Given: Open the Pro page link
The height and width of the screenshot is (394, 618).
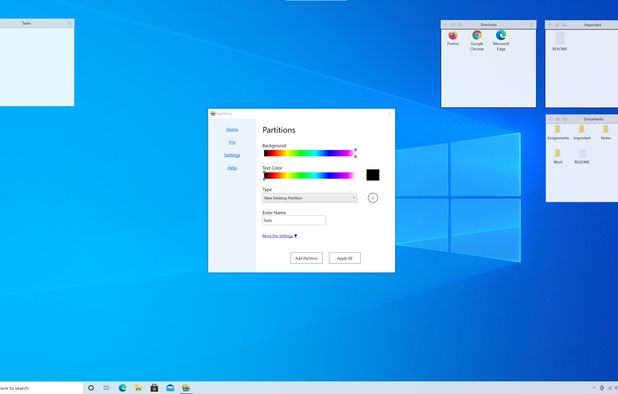Looking at the screenshot, I should click(x=232, y=142).
